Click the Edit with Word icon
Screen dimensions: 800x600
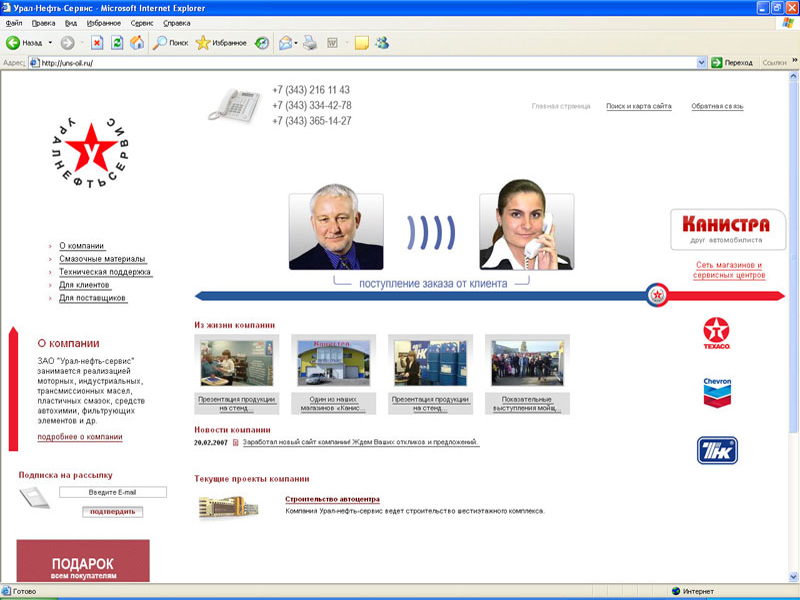pyautogui.click(x=332, y=43)
